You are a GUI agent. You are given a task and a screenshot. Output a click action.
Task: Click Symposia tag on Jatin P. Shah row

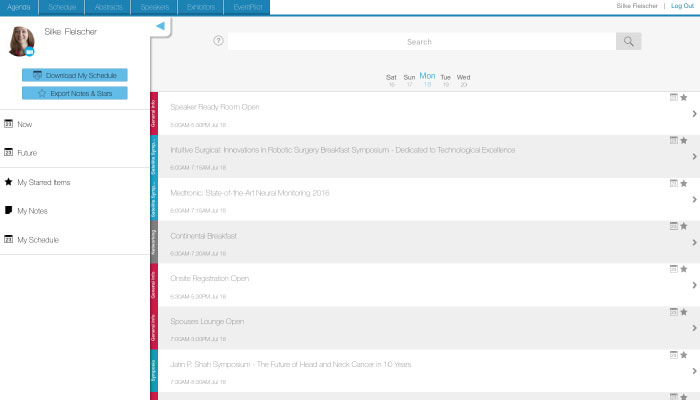coord(154,371)
